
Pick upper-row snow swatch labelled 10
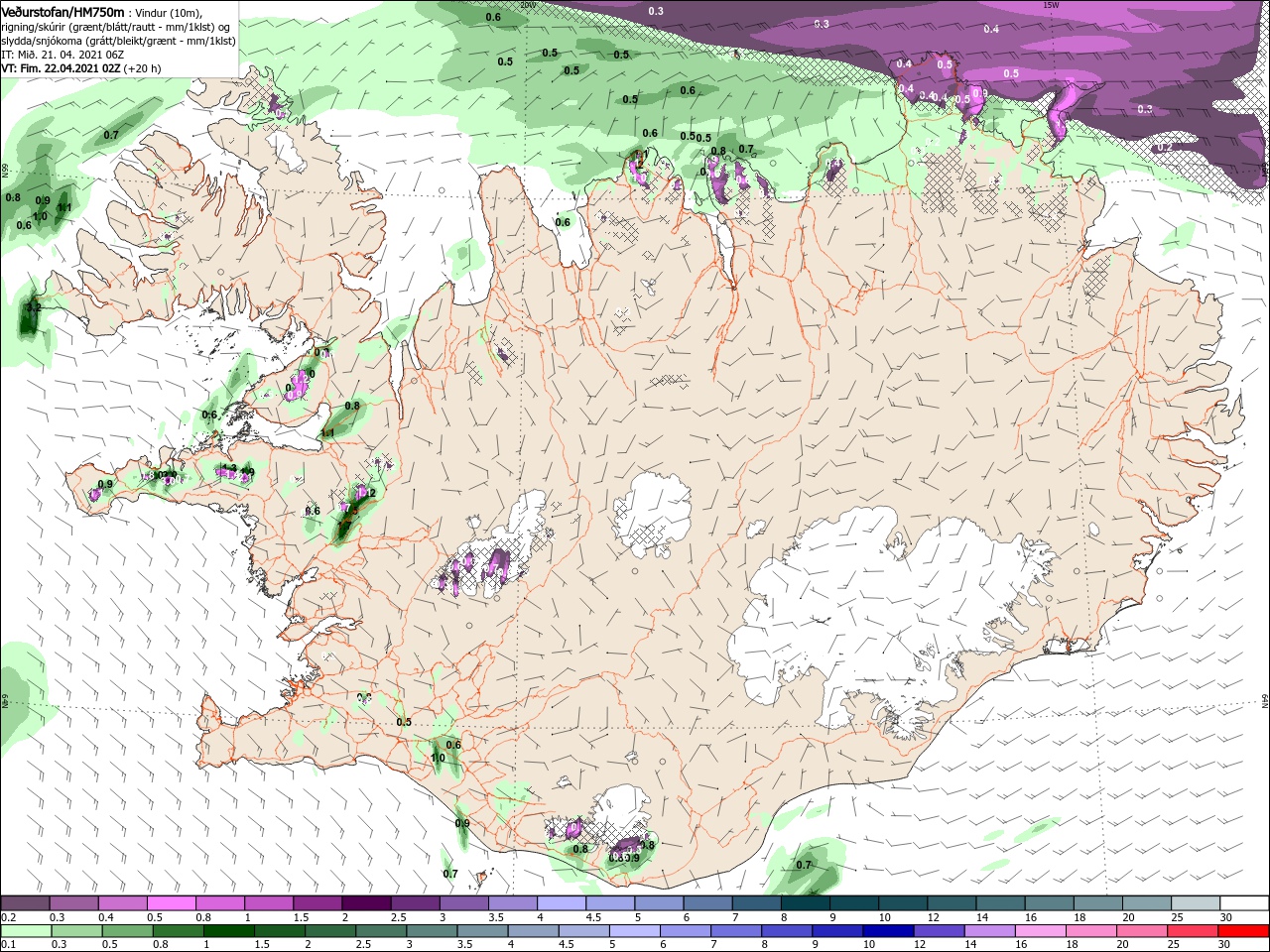904,903
